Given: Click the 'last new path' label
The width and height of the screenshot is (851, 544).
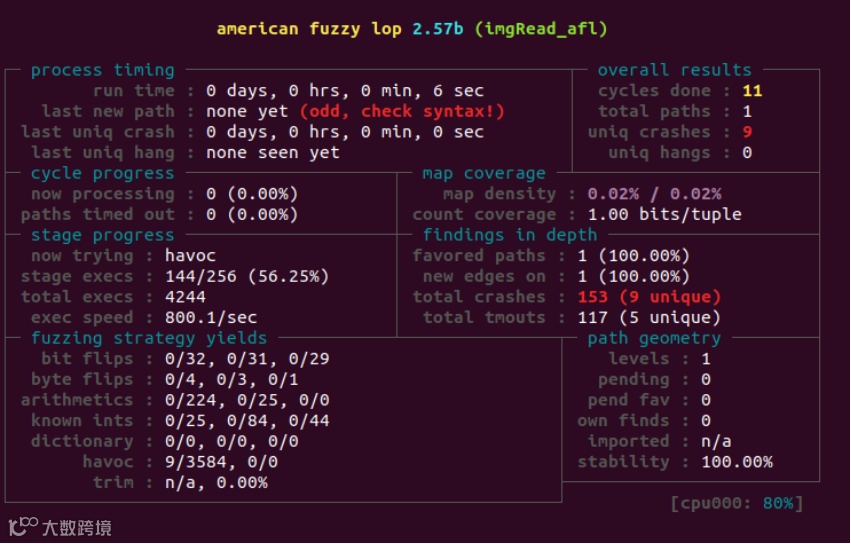Looking at the screenshot, I should 108,111.
